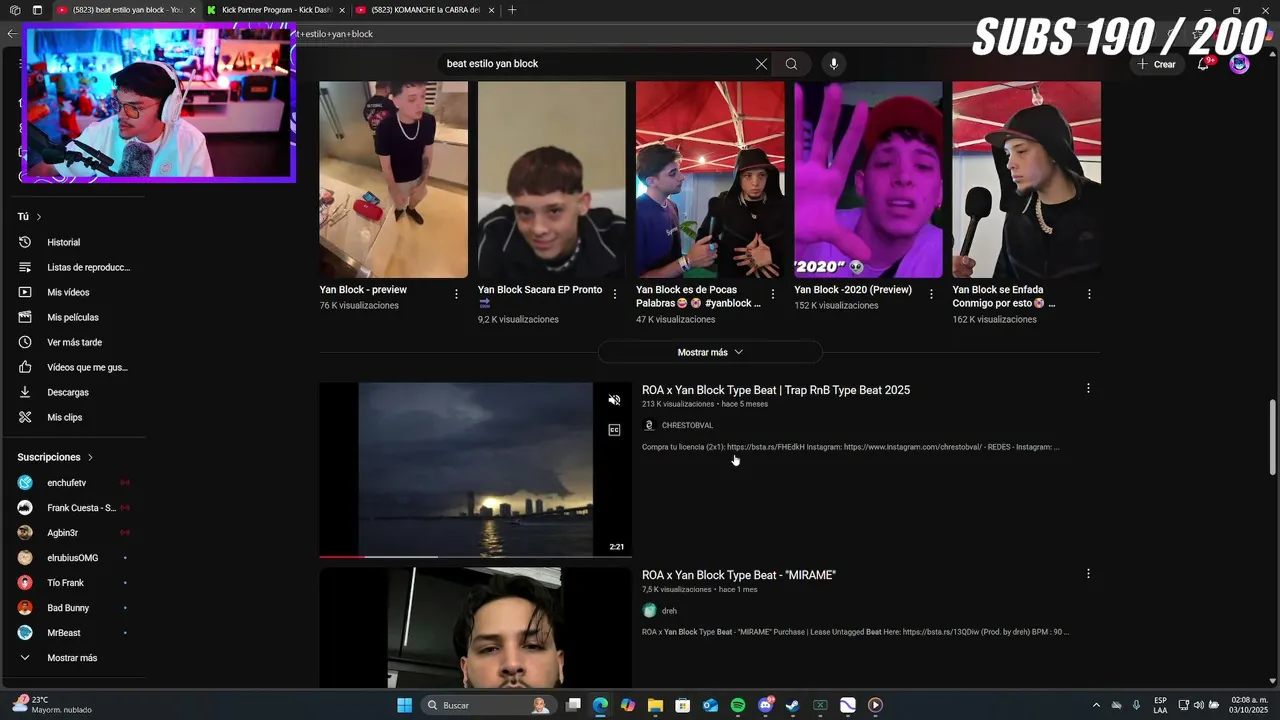This screenshot has width=1280, height=720.
Task: Click the magnifying glass search button
Action: (791, 64)
